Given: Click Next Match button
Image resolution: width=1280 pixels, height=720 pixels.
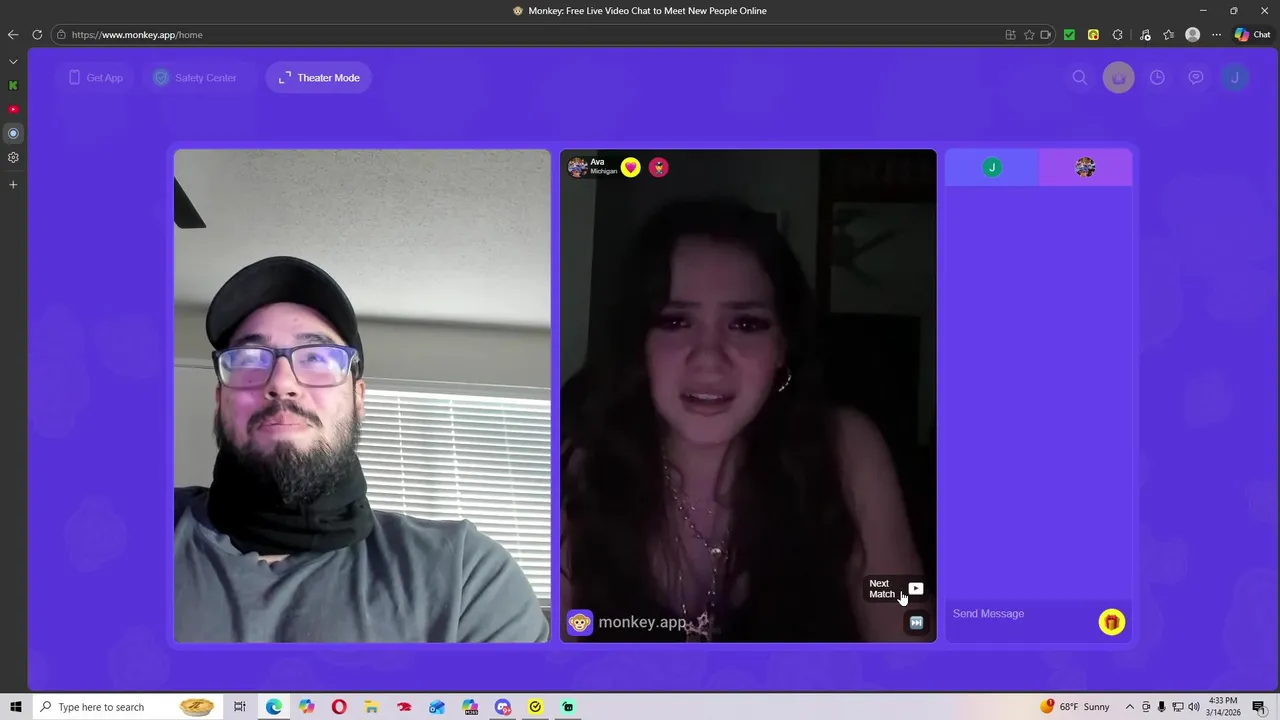Looking at the screenshot, I should pos(896,589).
